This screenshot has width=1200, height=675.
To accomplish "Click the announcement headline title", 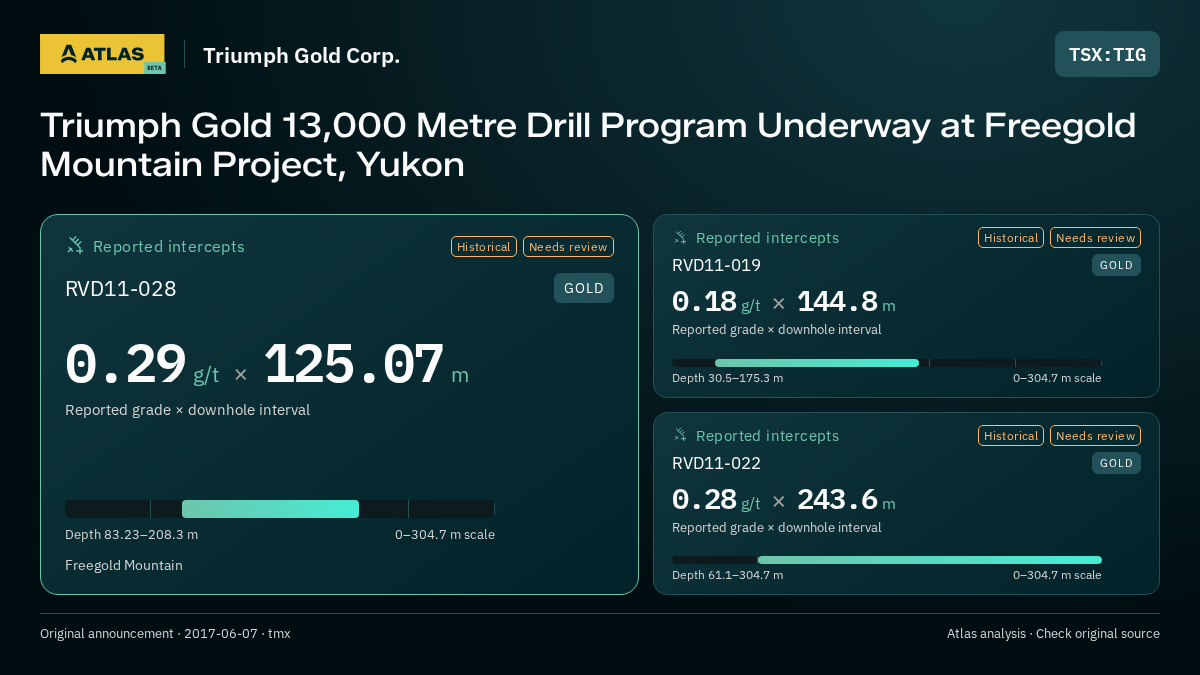I will pos(588,145).
